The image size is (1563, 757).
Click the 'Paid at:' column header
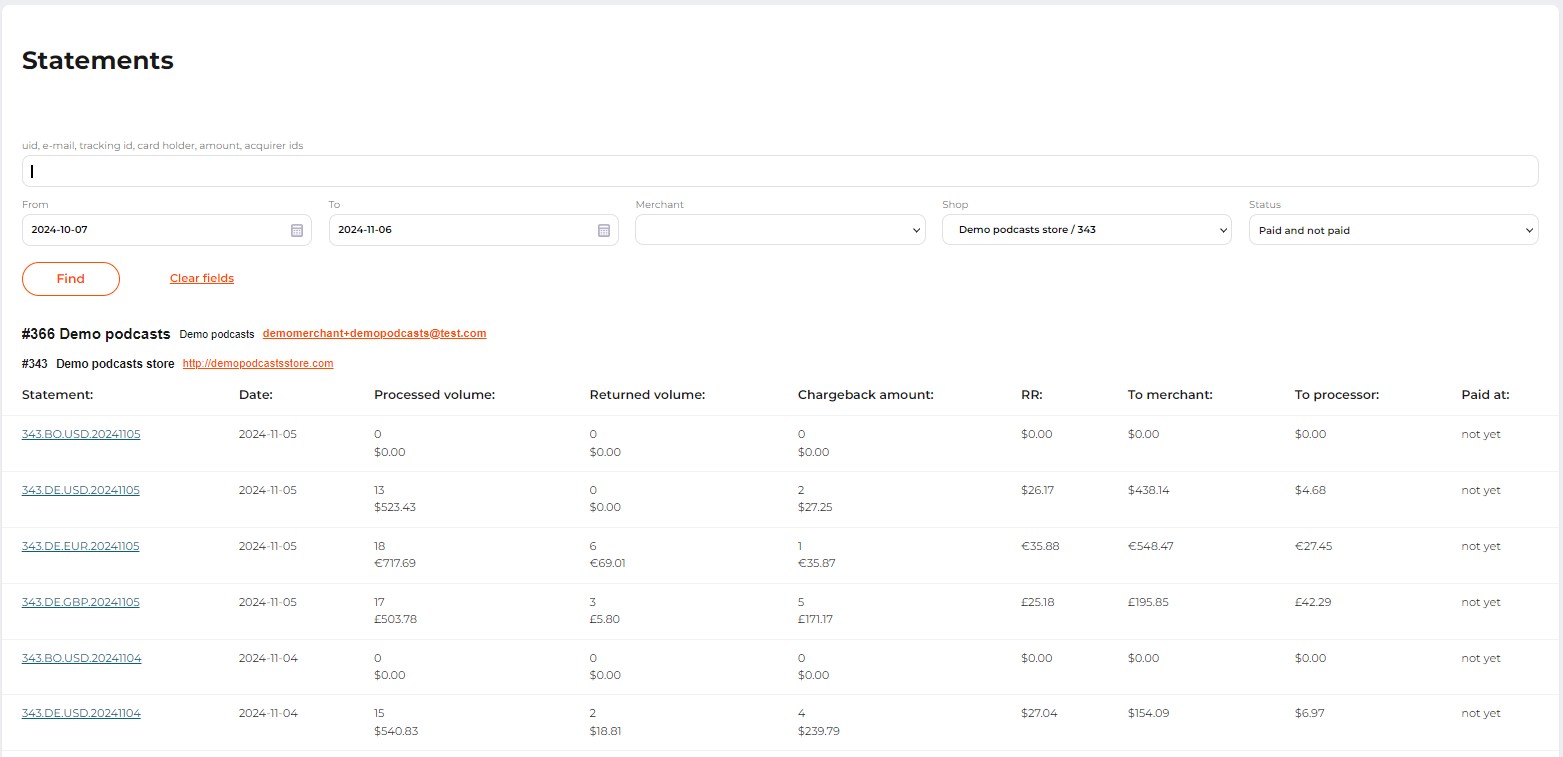1485,395
